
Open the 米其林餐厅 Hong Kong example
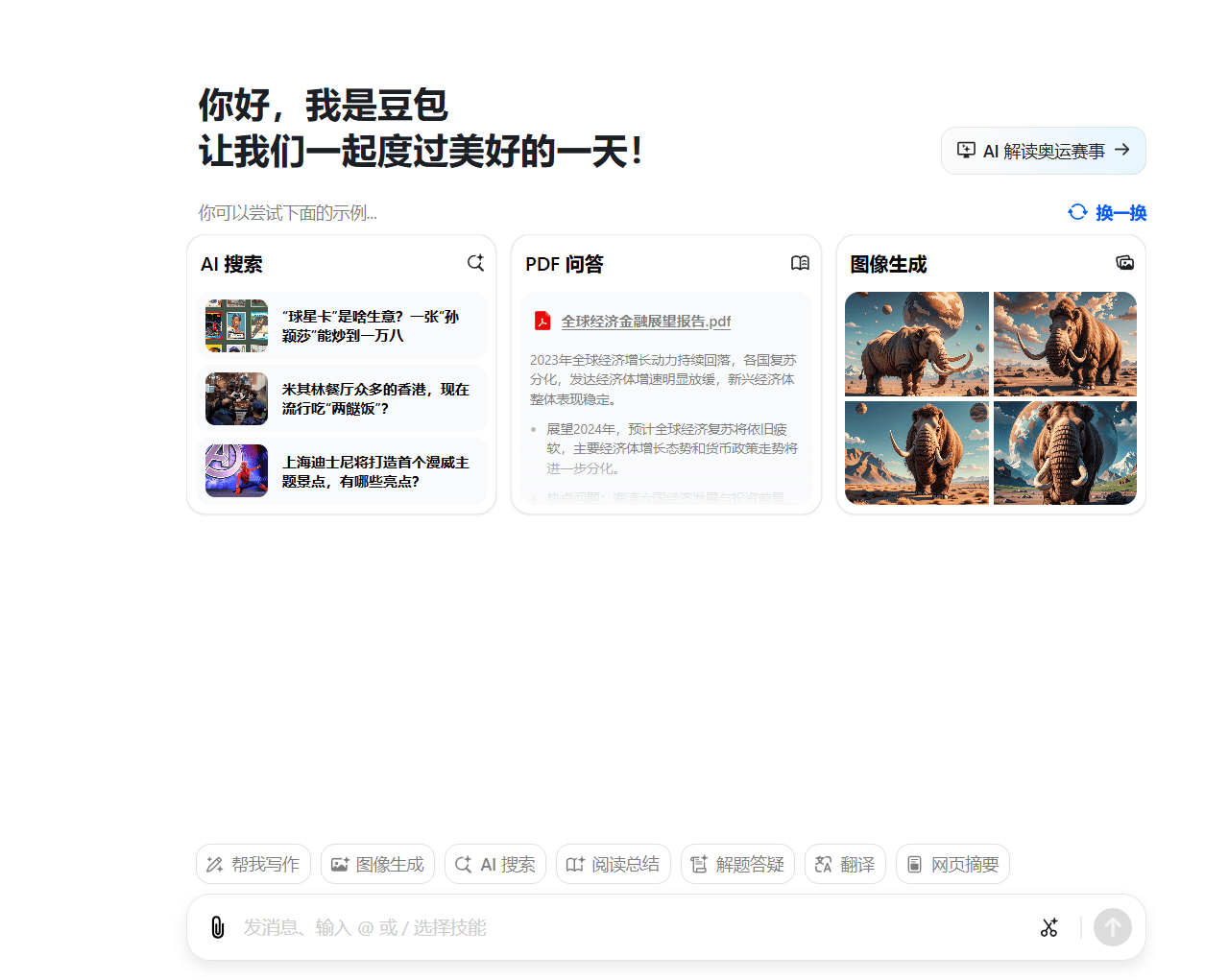tap(342, 398)
